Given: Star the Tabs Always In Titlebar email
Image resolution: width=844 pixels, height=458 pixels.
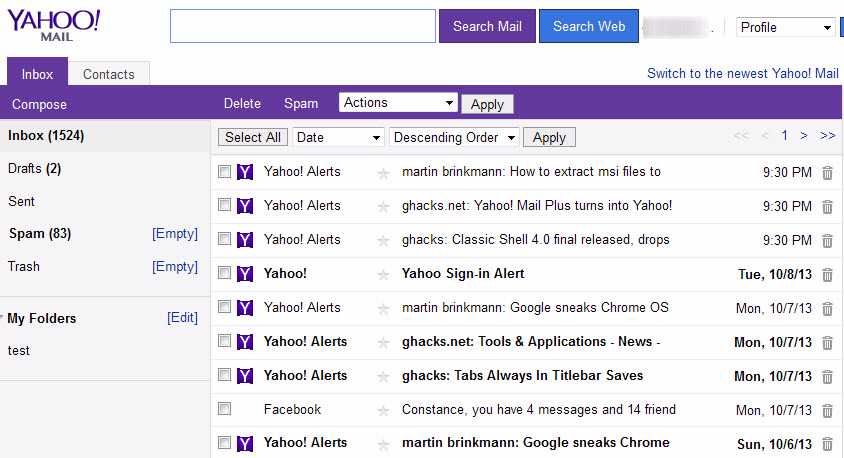Looking at the screenshot, I should (383, 377).
